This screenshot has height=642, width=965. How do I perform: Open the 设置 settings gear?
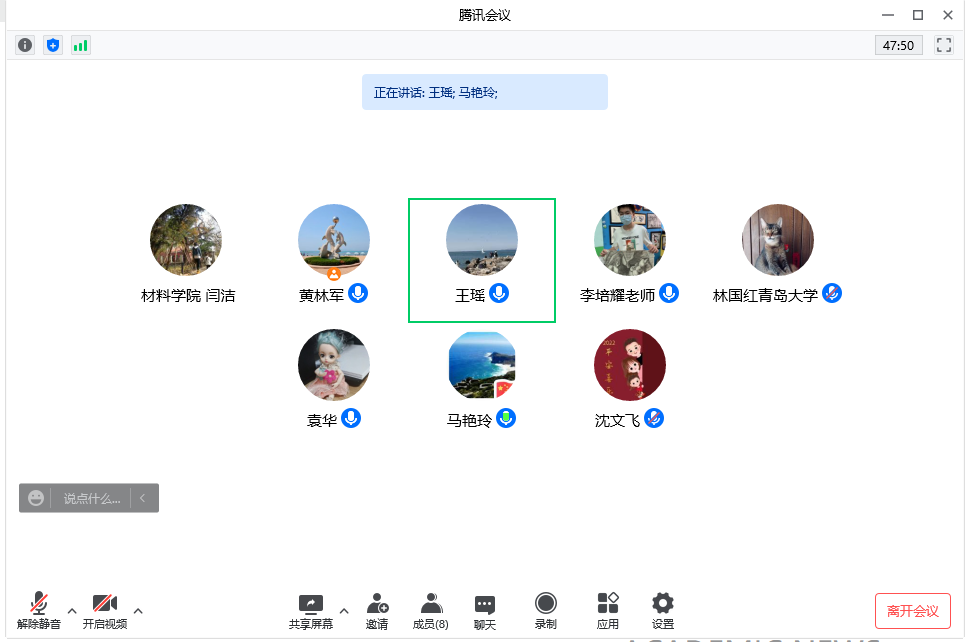click(x=662, y=611)
